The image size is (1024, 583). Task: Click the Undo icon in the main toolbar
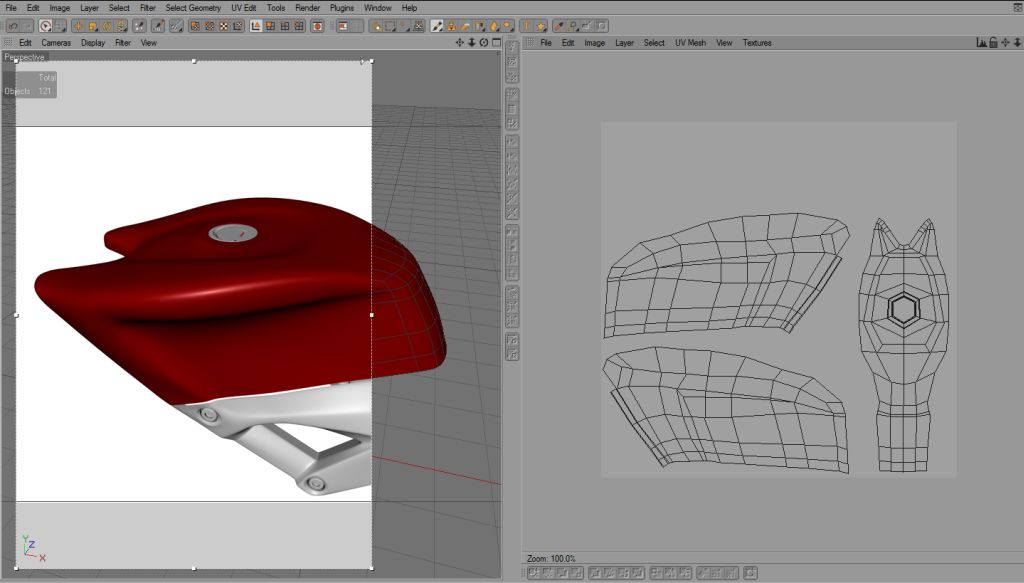pos(11,26)
